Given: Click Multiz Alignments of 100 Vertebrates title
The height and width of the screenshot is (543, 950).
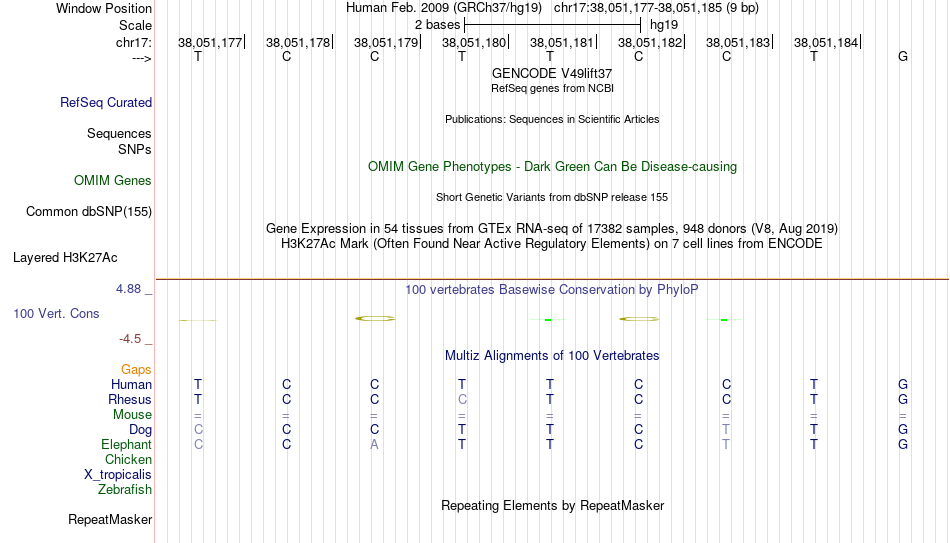Looking at the screenshot, I should (x=552, y=356).
